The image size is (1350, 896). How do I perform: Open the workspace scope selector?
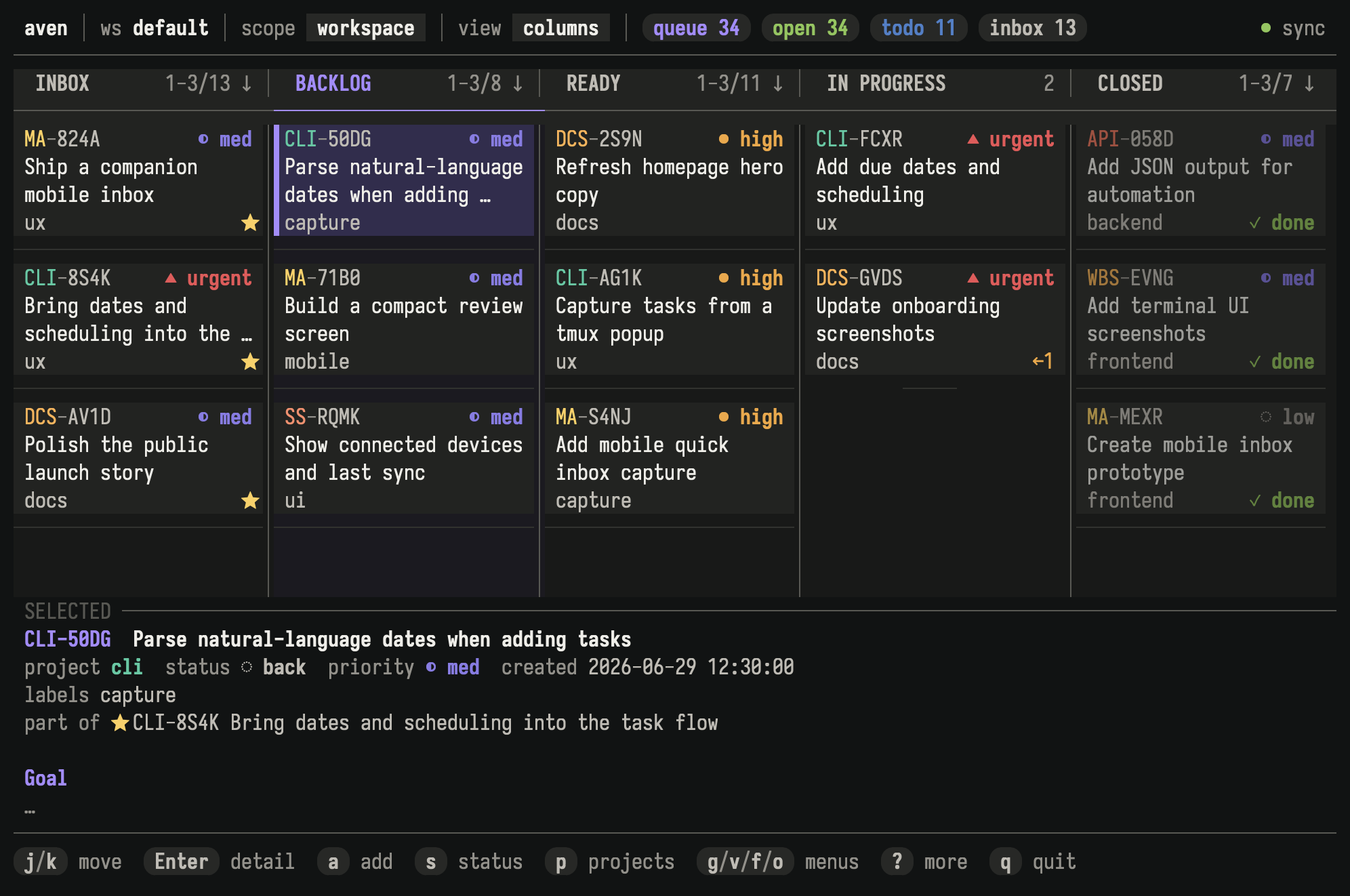pyautogui.click(x=366, y=28)
